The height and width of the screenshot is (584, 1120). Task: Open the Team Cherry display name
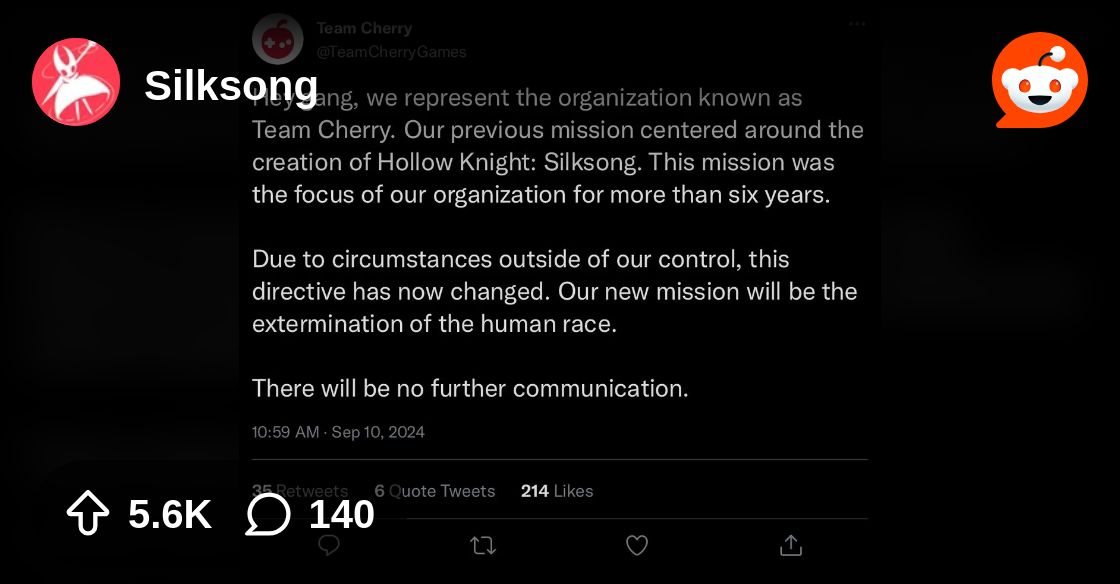pyautogui.click(x=364, y=29)
